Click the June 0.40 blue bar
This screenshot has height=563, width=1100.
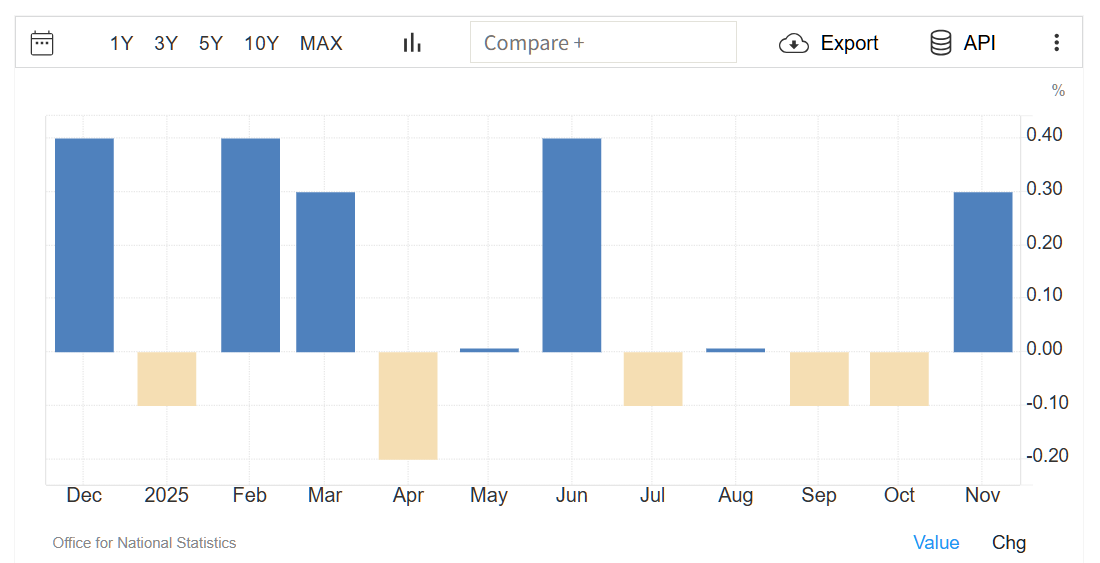[x=572, y=245]
